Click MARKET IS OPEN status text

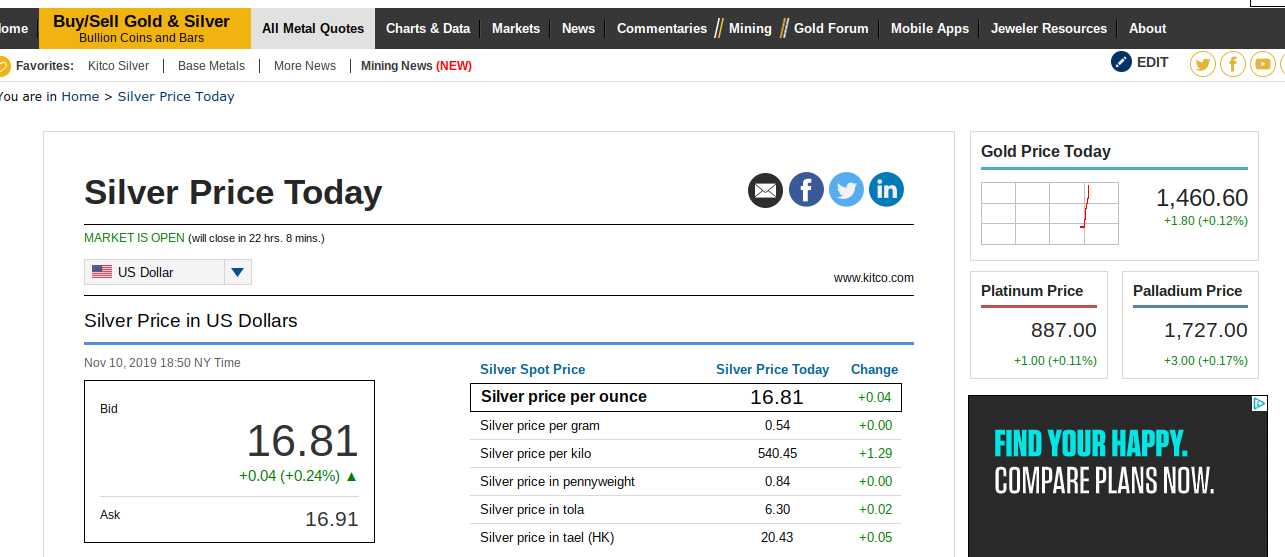134,238
